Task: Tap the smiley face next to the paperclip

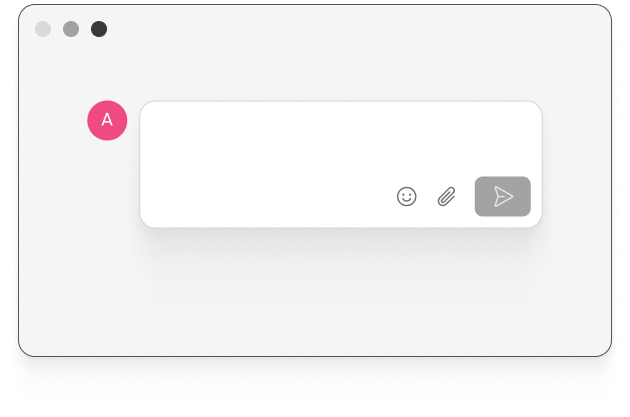Action: tap(406, 196)
